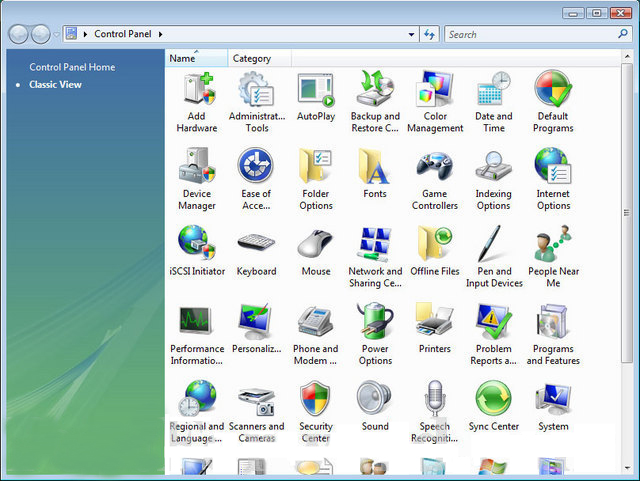Open Backup and Restore Center
Screen dimensions: 640x481
375,102
